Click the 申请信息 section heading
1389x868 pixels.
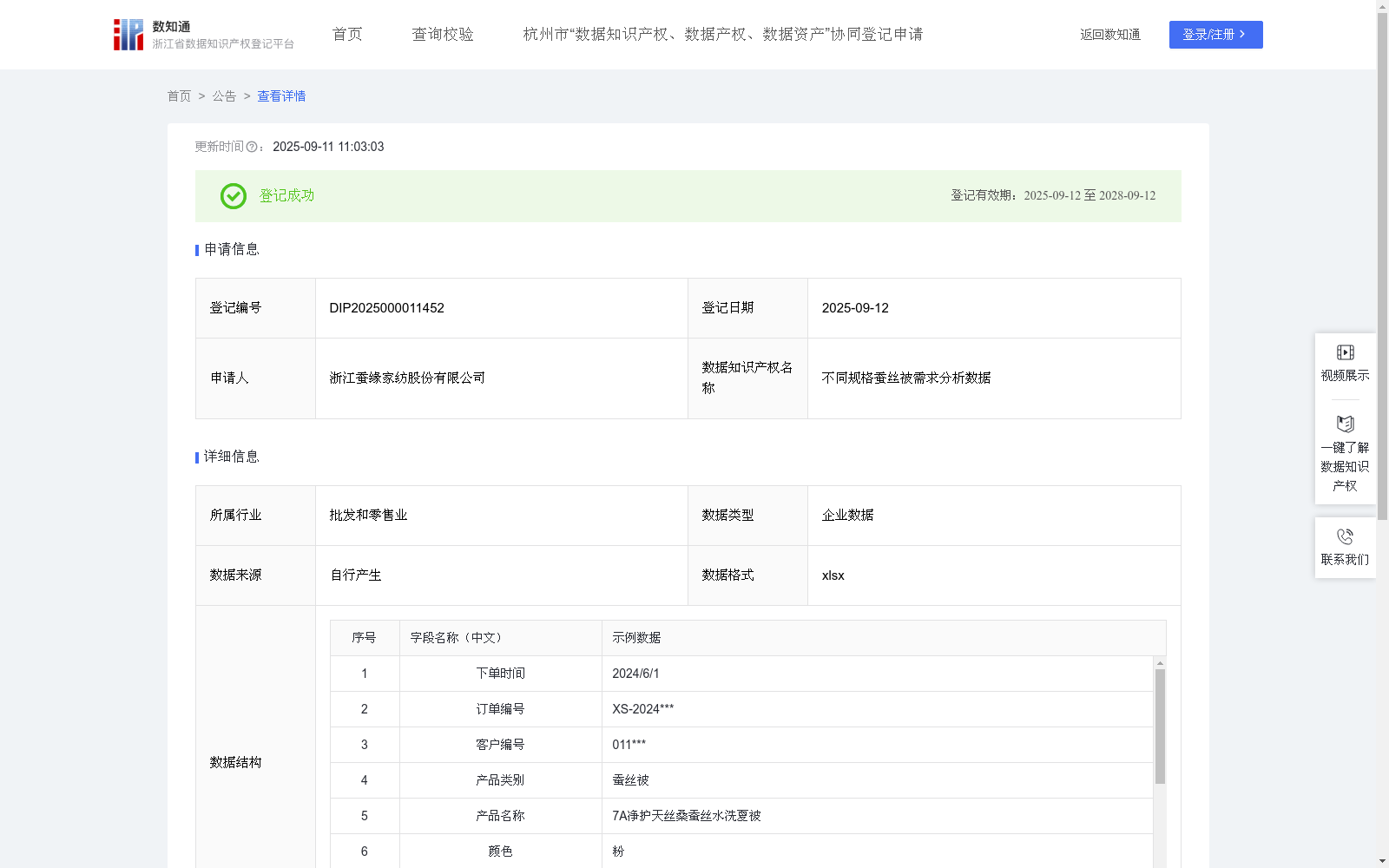tap(232, 250)
